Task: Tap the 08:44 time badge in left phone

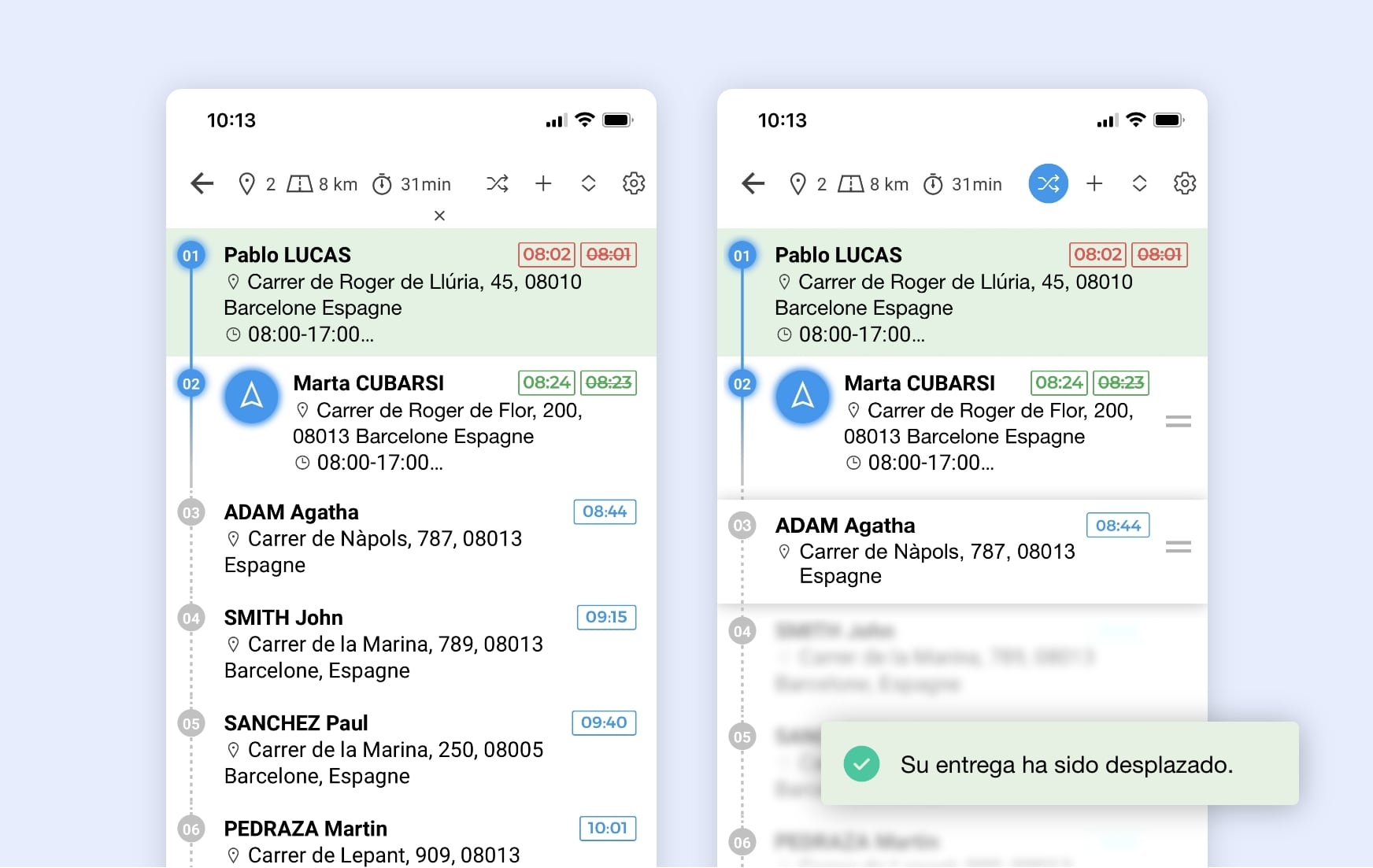Action: coord(605,512)
